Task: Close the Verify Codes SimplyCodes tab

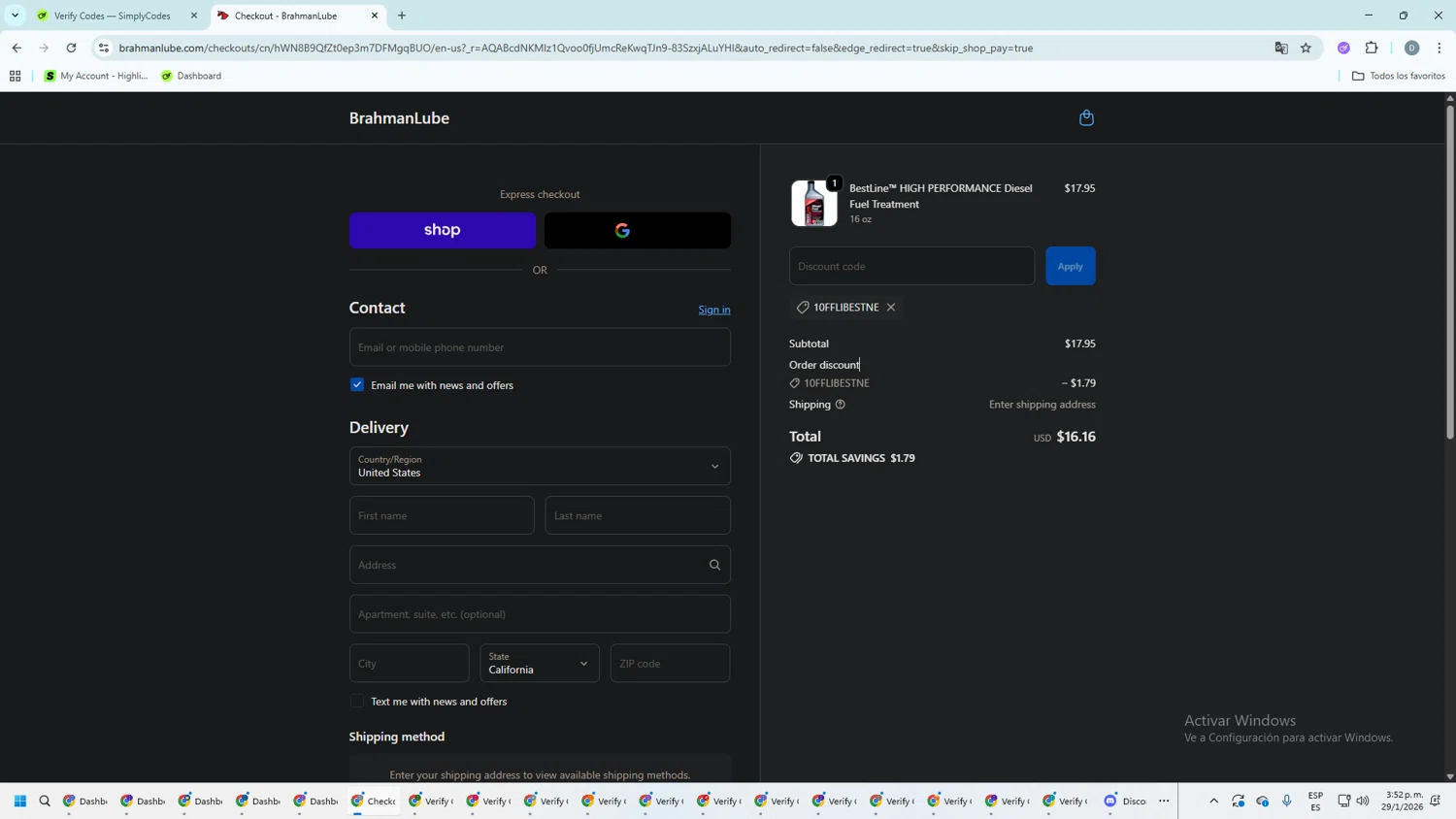Action: [193, 16]
